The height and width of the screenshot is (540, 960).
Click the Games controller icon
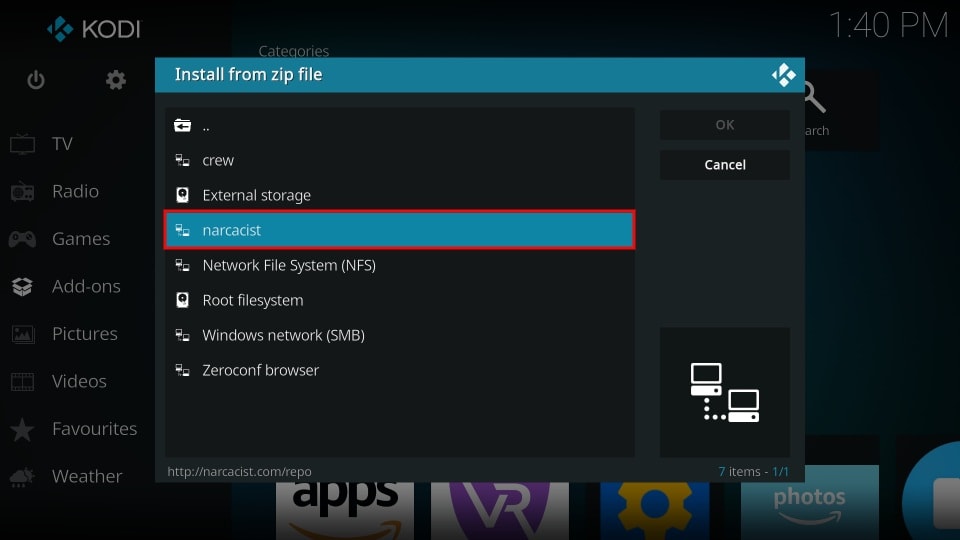pyautogui.click(x=22, y=239)
